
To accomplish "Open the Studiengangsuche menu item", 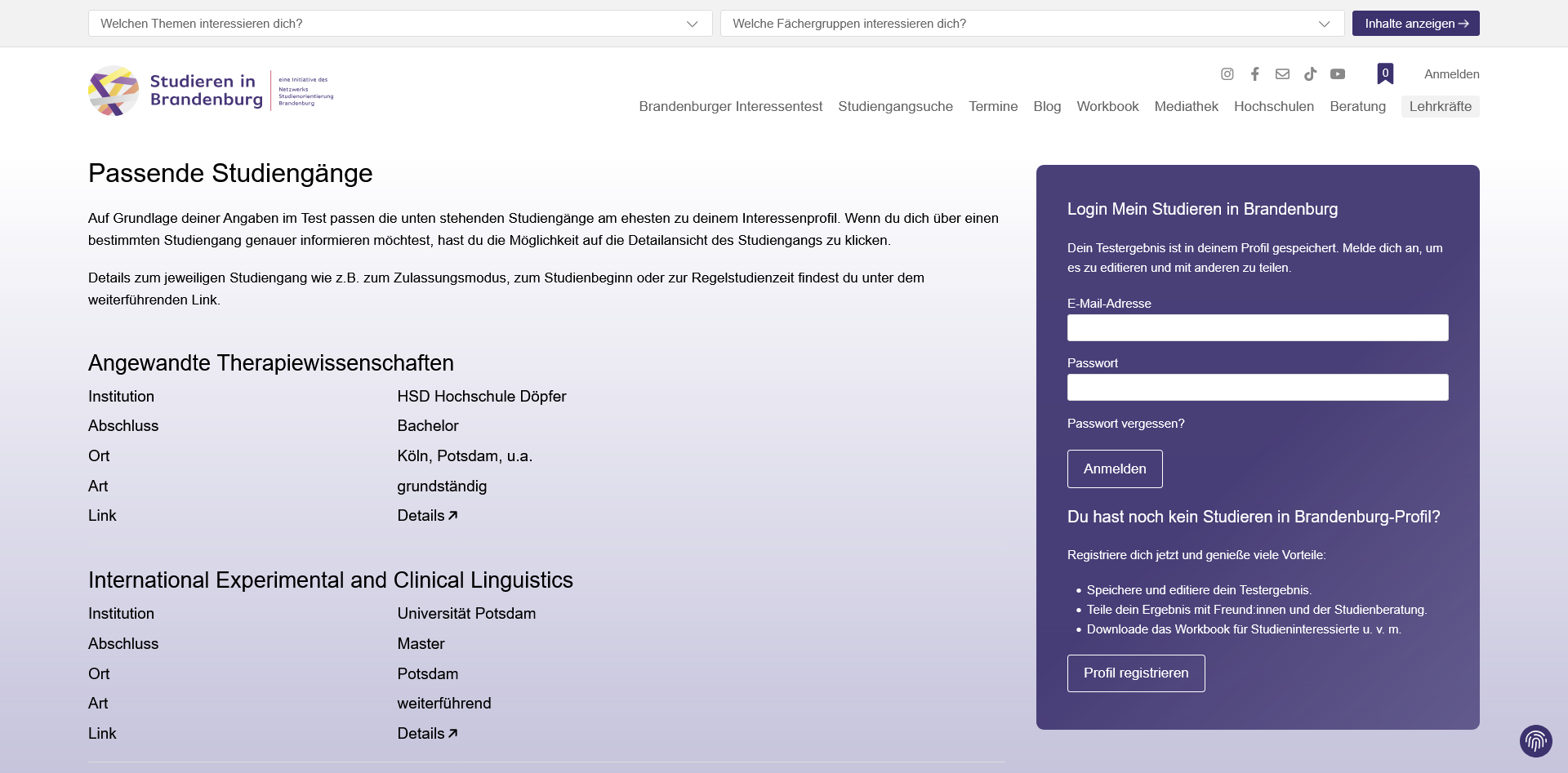I will (x=895, y=106).
